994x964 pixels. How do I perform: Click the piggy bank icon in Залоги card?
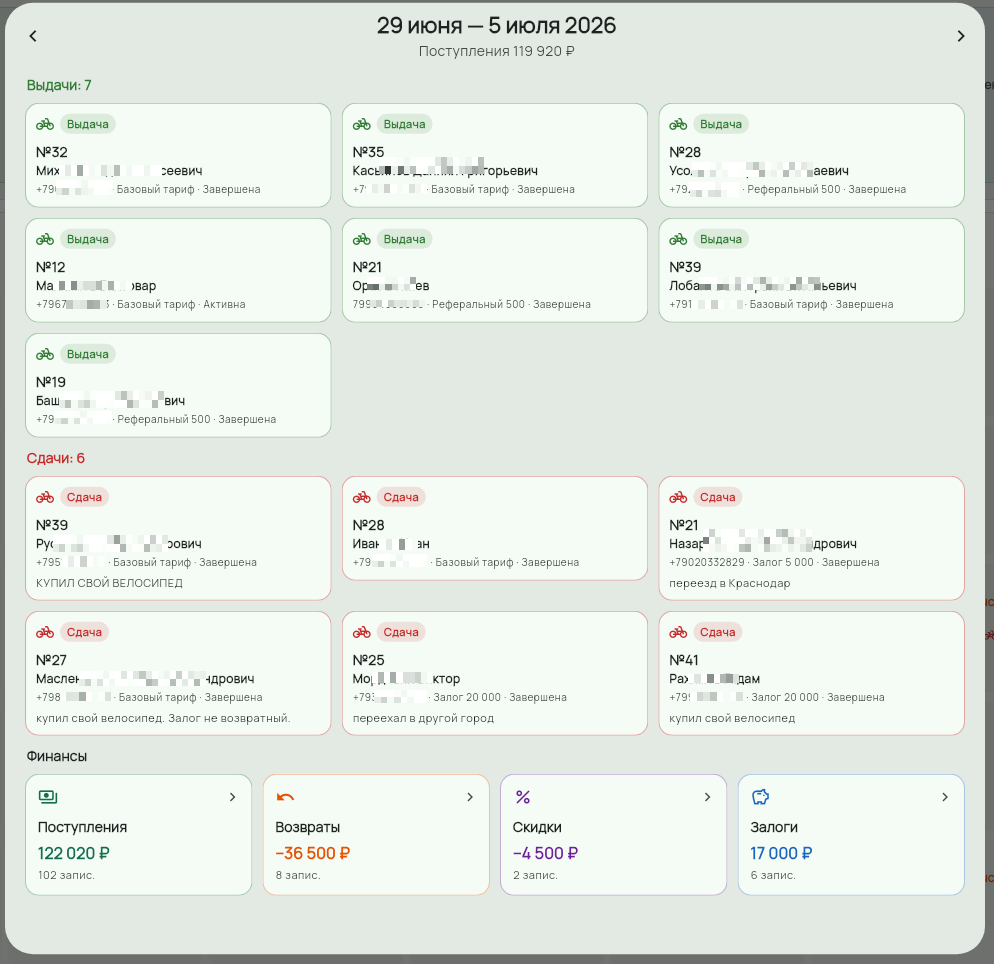pos(760,797)
